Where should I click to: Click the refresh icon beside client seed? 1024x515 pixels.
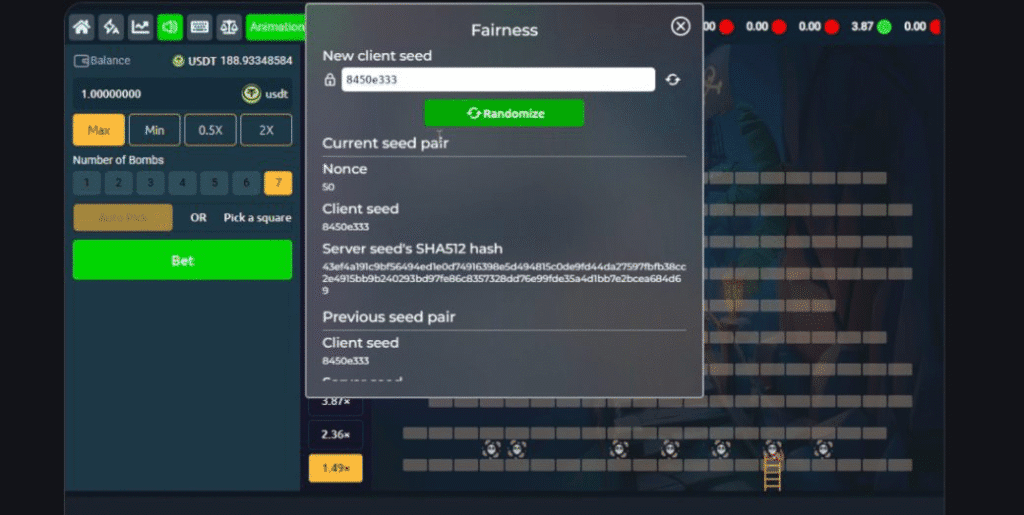click(673, 80)
